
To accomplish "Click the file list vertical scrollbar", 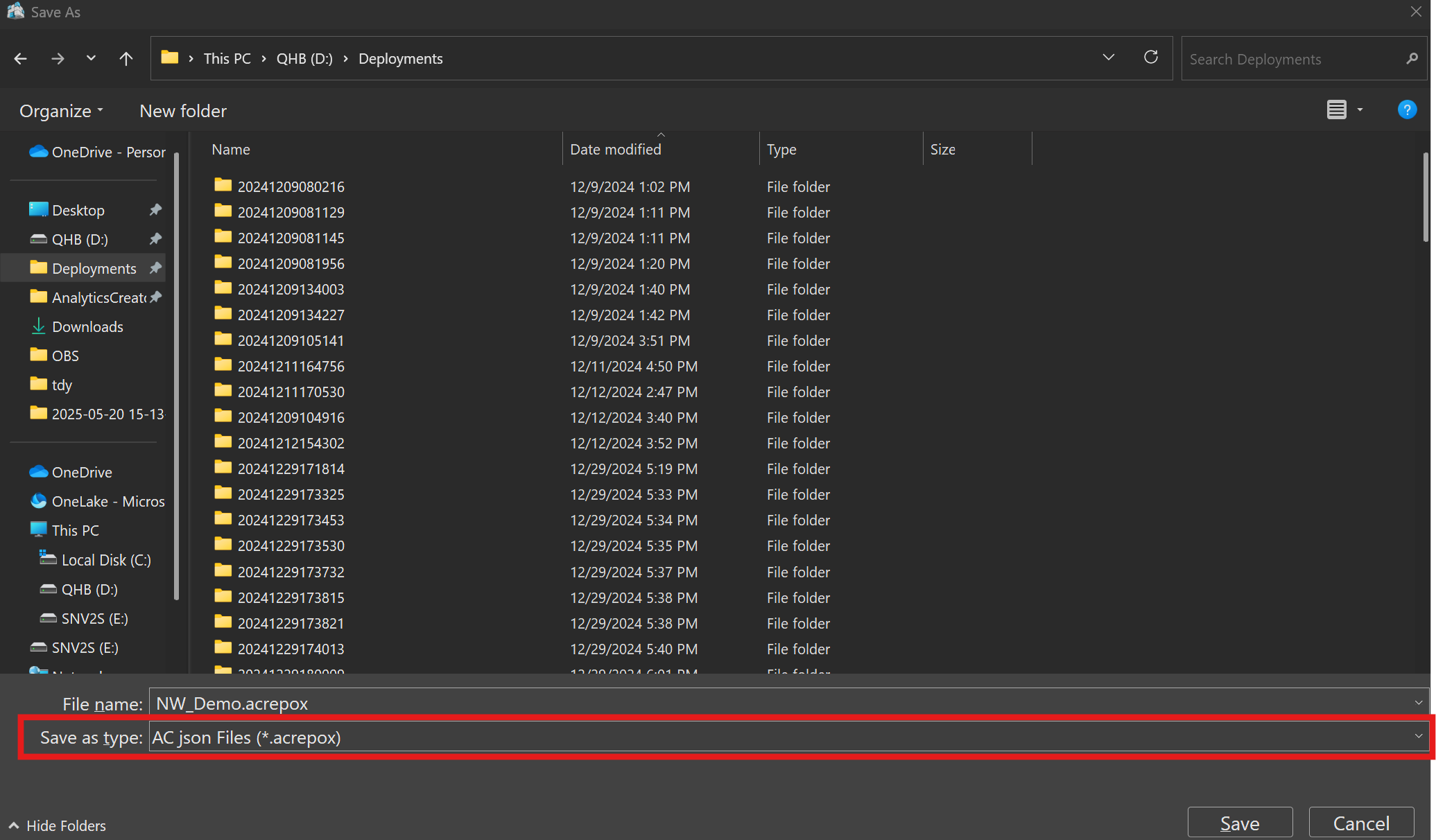I will pyautogui.click(x=1426, y=198).
